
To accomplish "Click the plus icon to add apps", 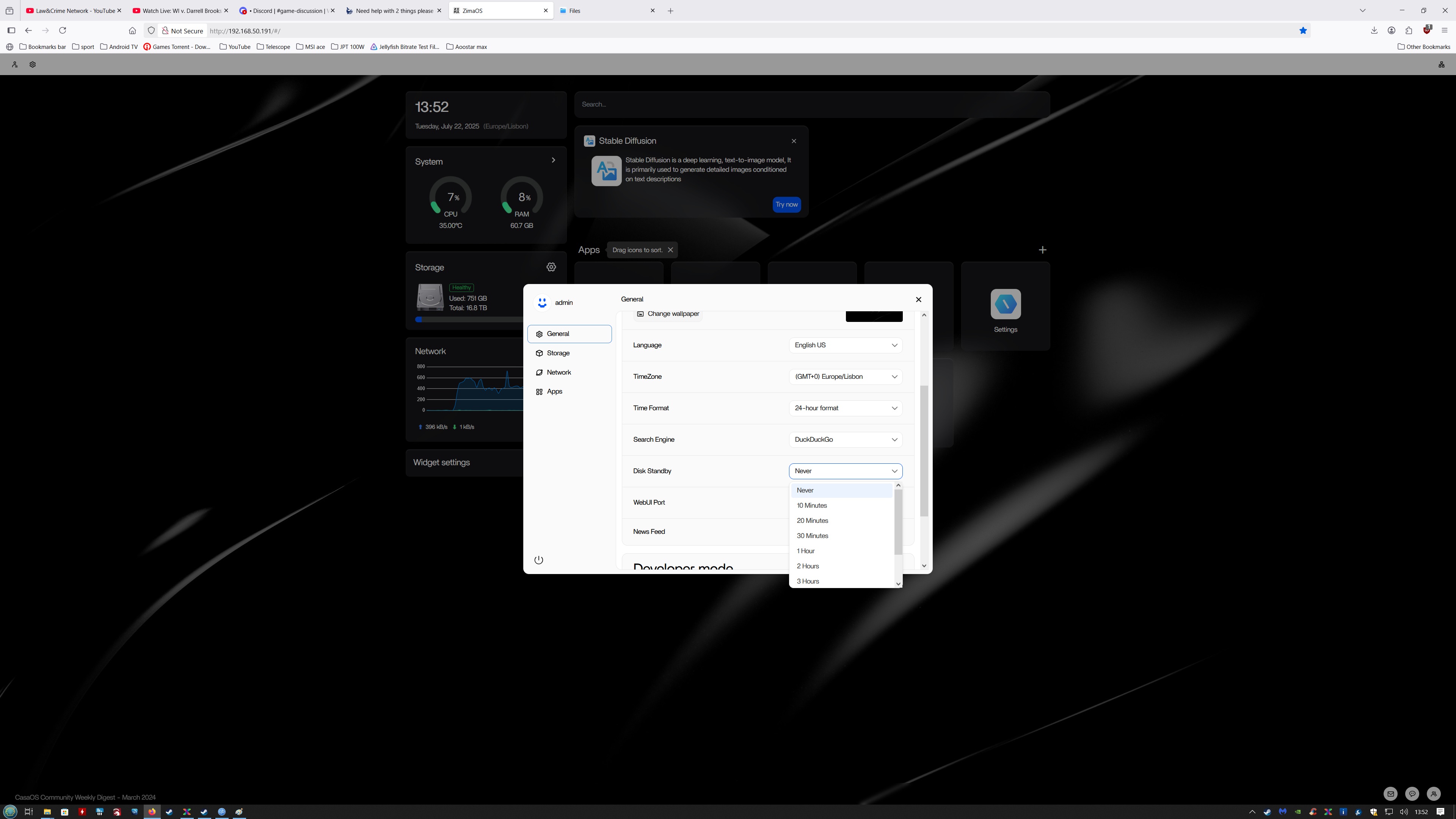I will [x=1042, y=250].
